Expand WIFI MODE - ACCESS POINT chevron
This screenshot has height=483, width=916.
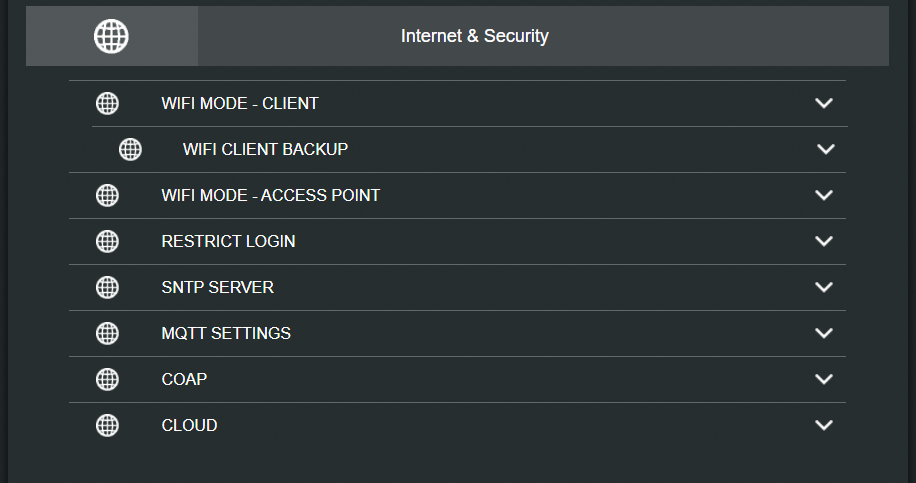(824, 195)
